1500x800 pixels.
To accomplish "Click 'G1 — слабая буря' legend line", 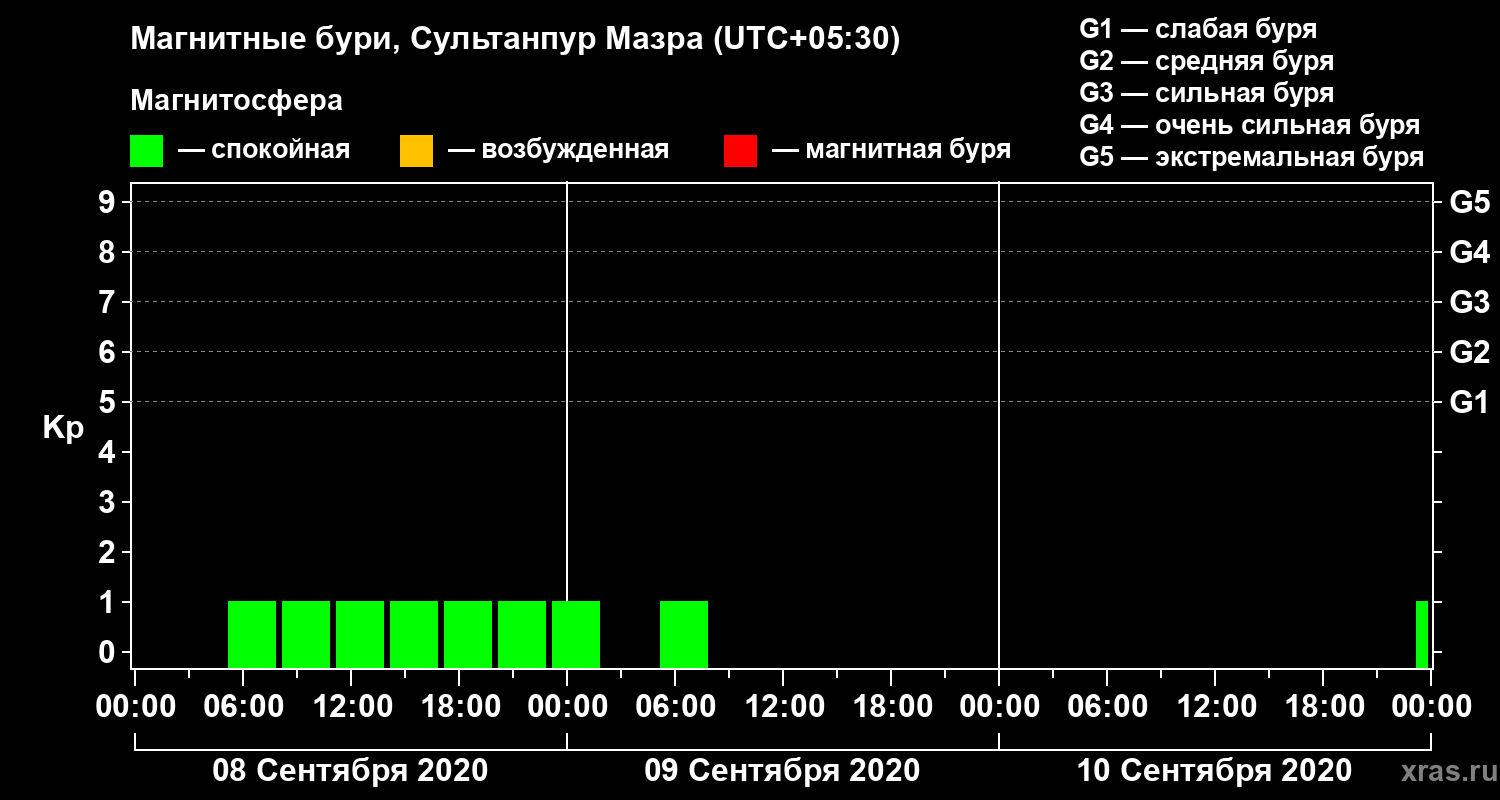I will 1198,28.
